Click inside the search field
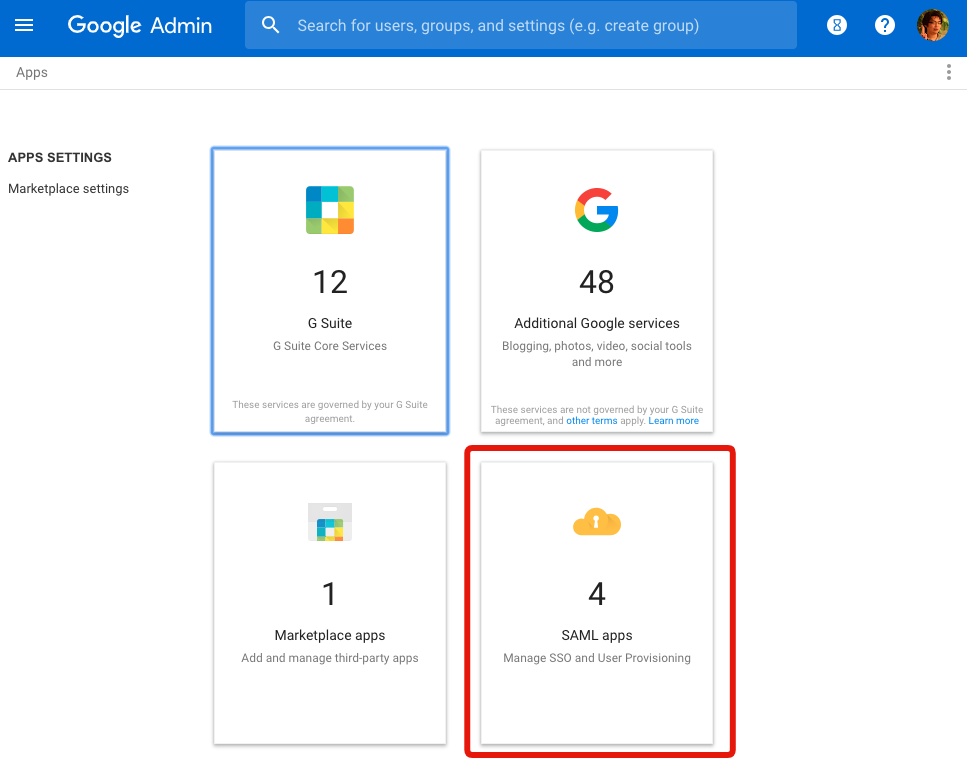The height and width of the screenshot is (769, 967). coord(521,25)
